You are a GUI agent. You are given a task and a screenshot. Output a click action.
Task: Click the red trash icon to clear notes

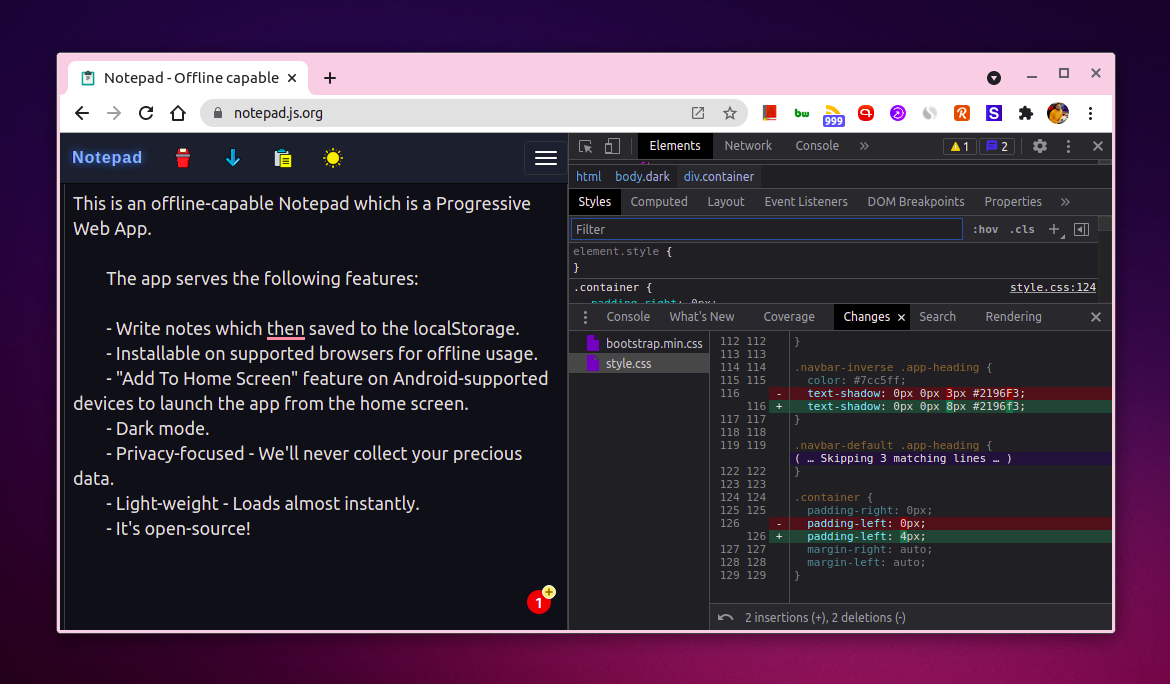[x=183, y=158]
